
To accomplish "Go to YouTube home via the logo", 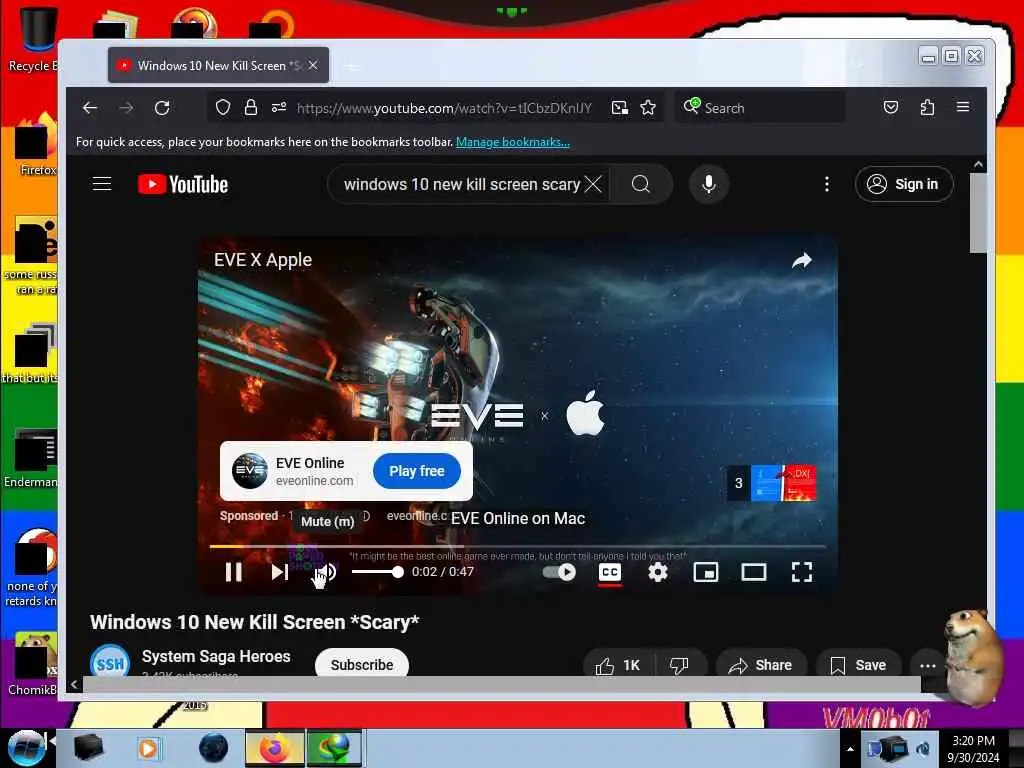I will coord(183,184).
